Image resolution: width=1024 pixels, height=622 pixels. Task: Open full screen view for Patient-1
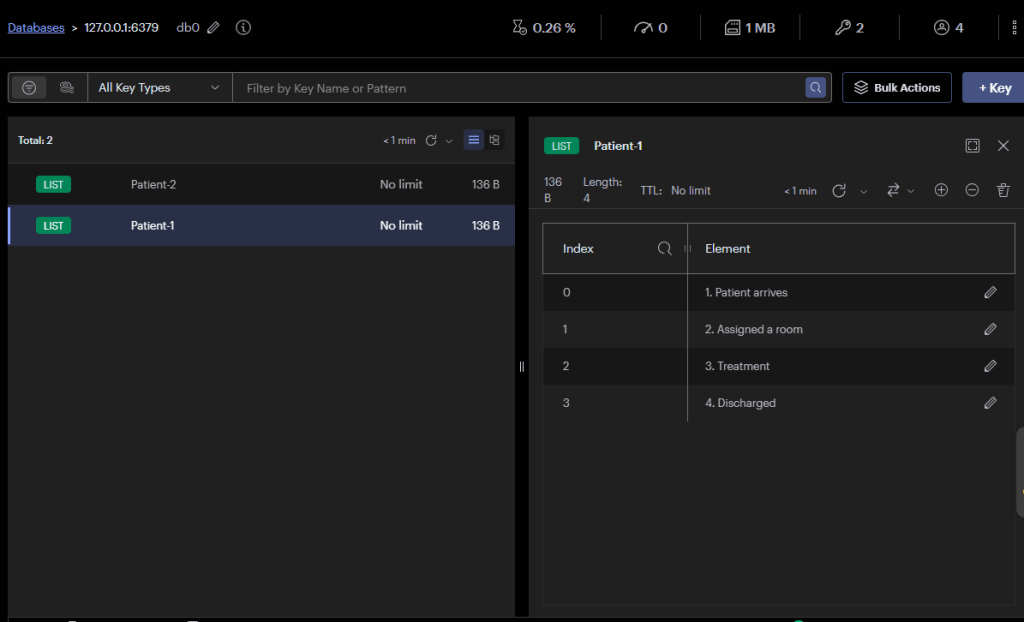[972, 146]
